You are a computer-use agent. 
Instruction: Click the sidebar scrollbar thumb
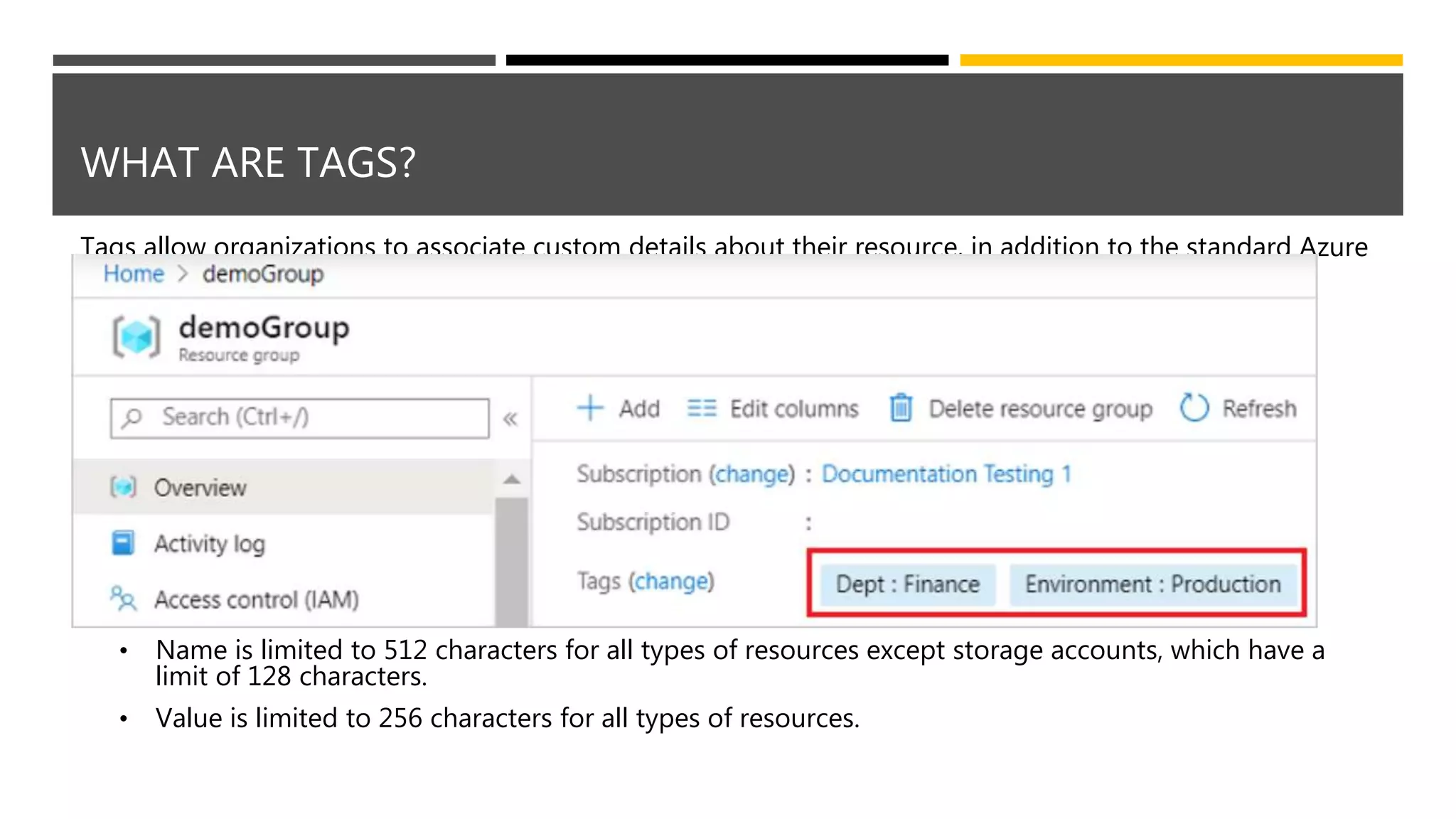click(x=511, y=562)
